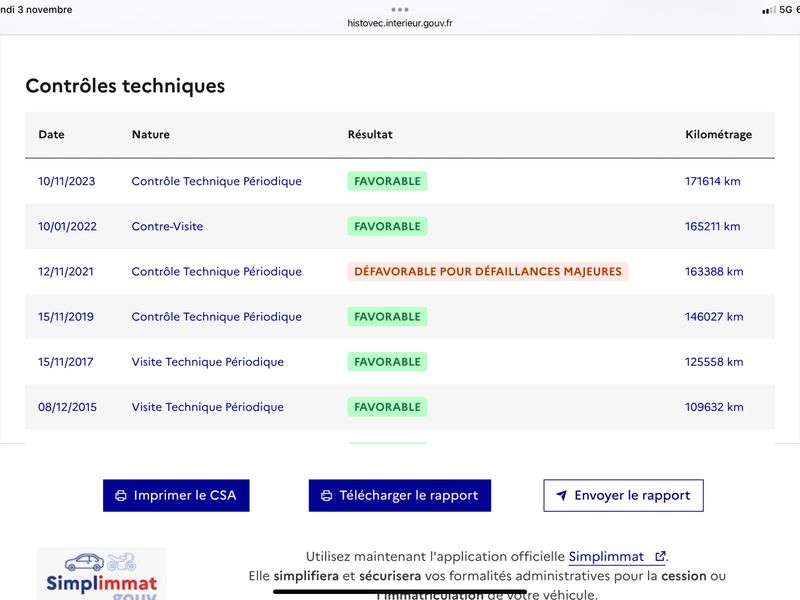Click the 125558 km mileage value
The image size is (800, 600).
point(714,362)
